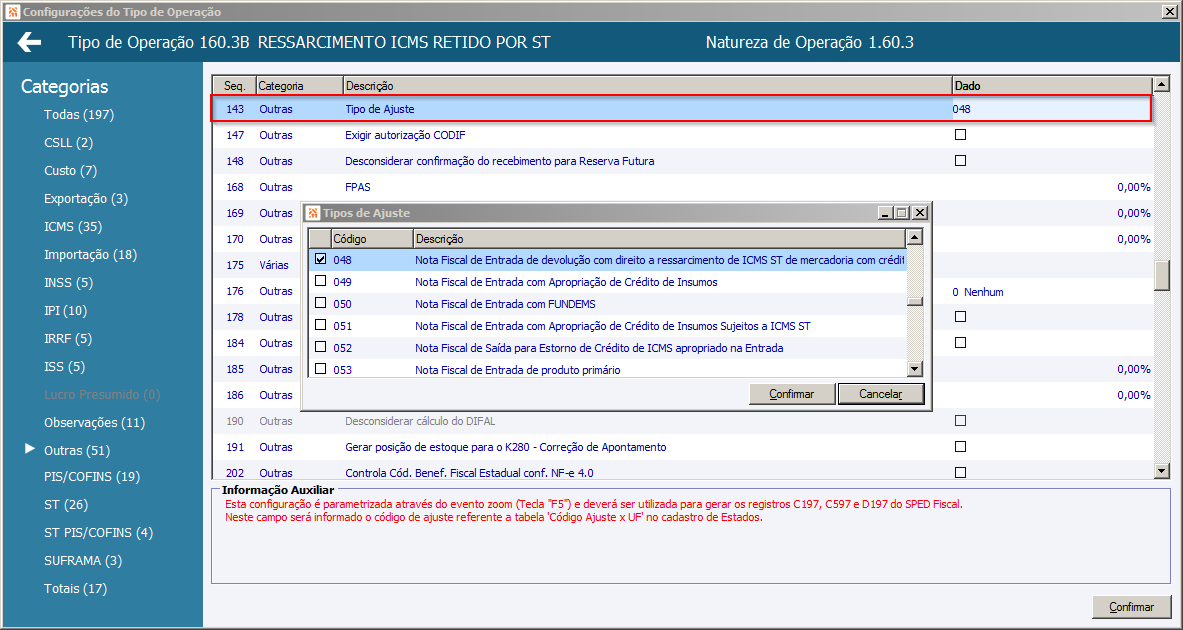1183x630 pixels.
Task: Click the app icon in the Tipos de Ajuste title bar
Action: click(313, 214)
